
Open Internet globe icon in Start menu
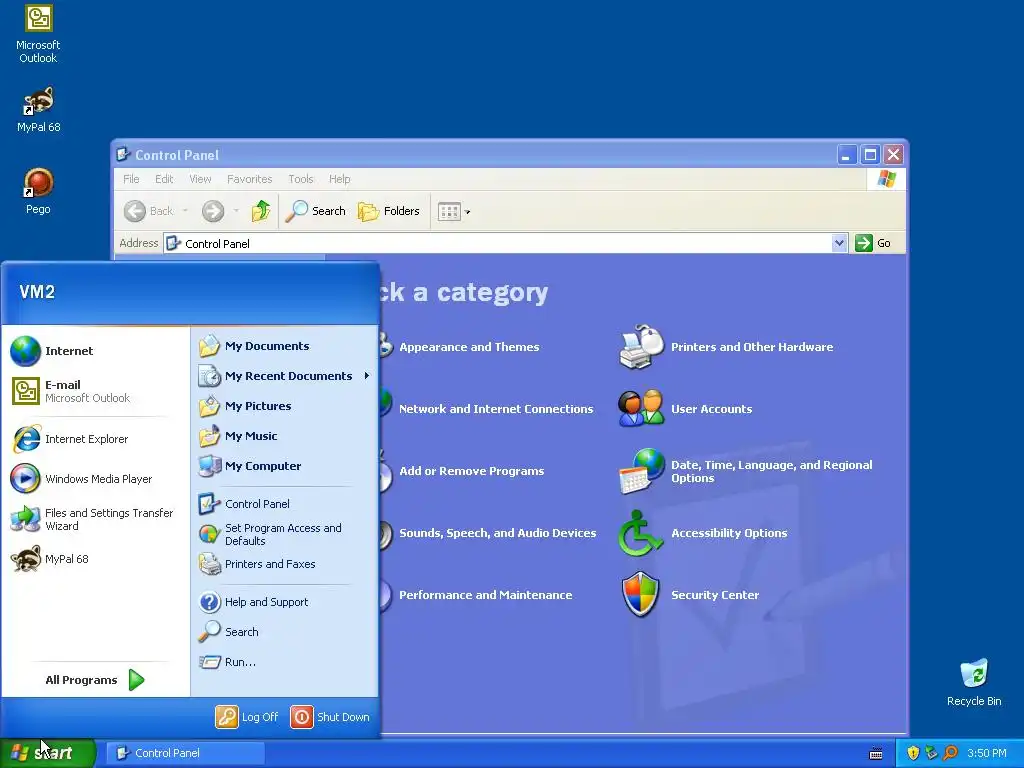click(x=25, y=351)
